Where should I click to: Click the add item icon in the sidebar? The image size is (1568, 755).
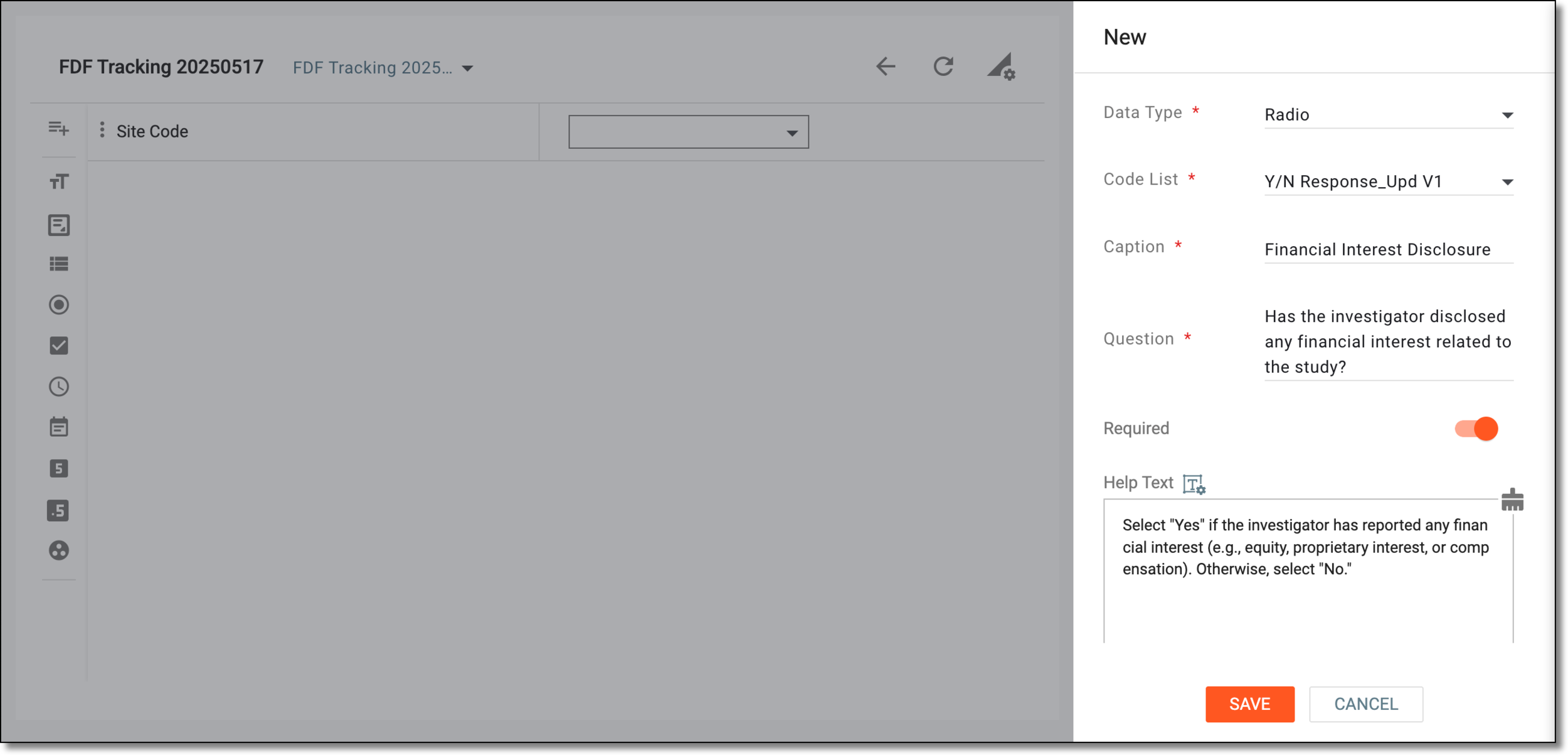pos(58,129)
